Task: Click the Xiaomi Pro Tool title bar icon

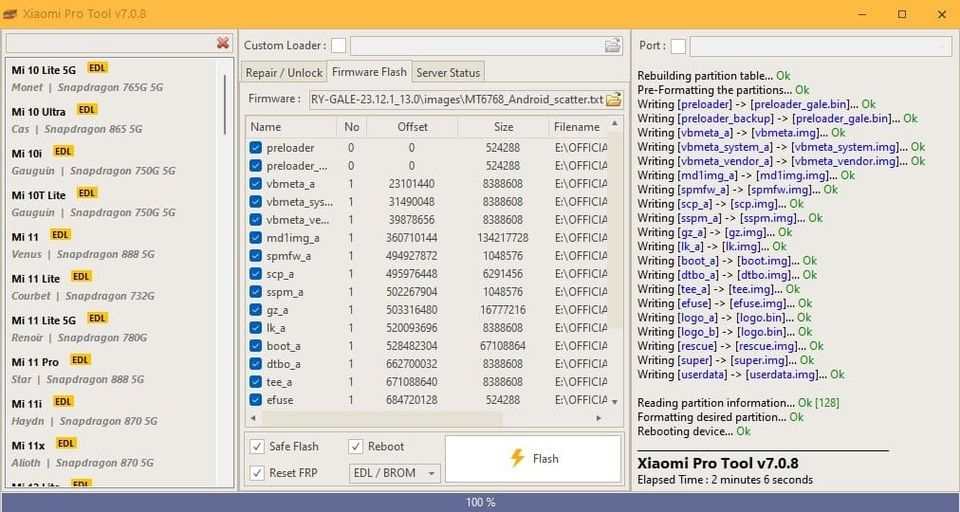Action: (10, 14)
